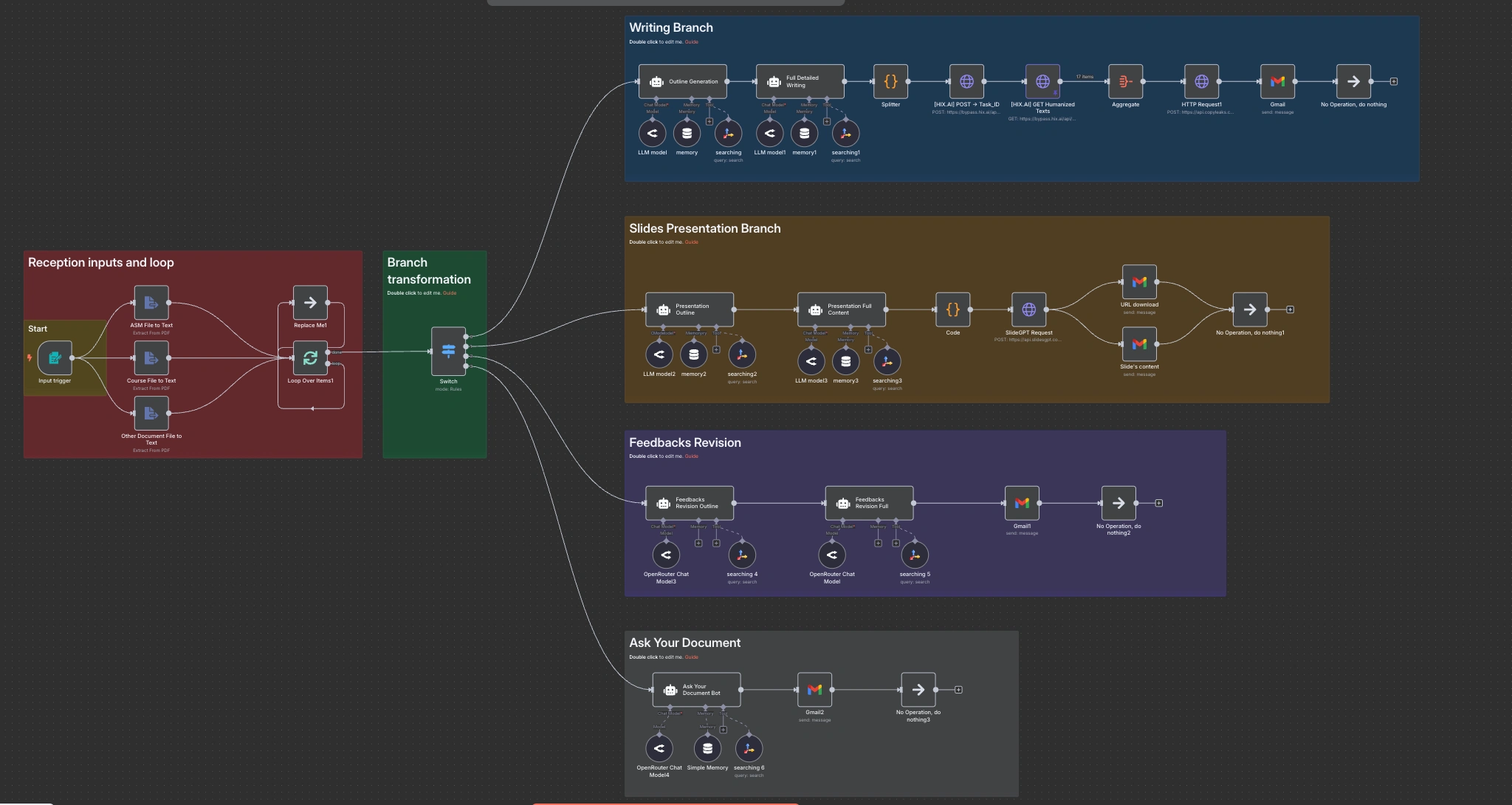Open OpenRouter Chat Model3 node
1512x805 pixels.
(666, 555)
